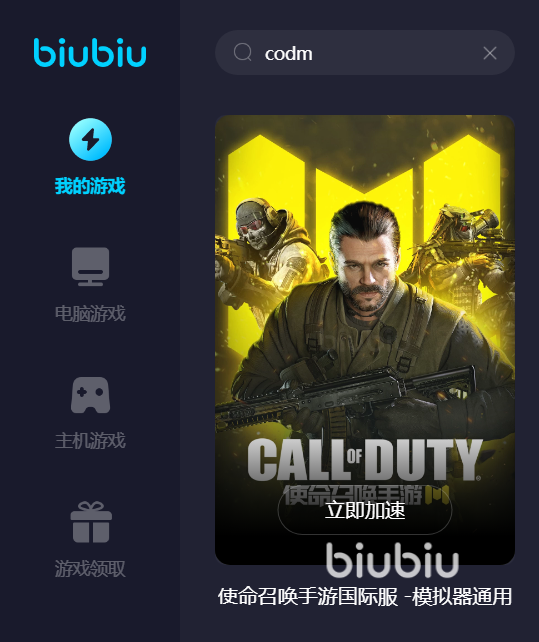Open the gift box rewards icon
The height and width of the screenshot is (642, 539).
(x=91, y=522)
